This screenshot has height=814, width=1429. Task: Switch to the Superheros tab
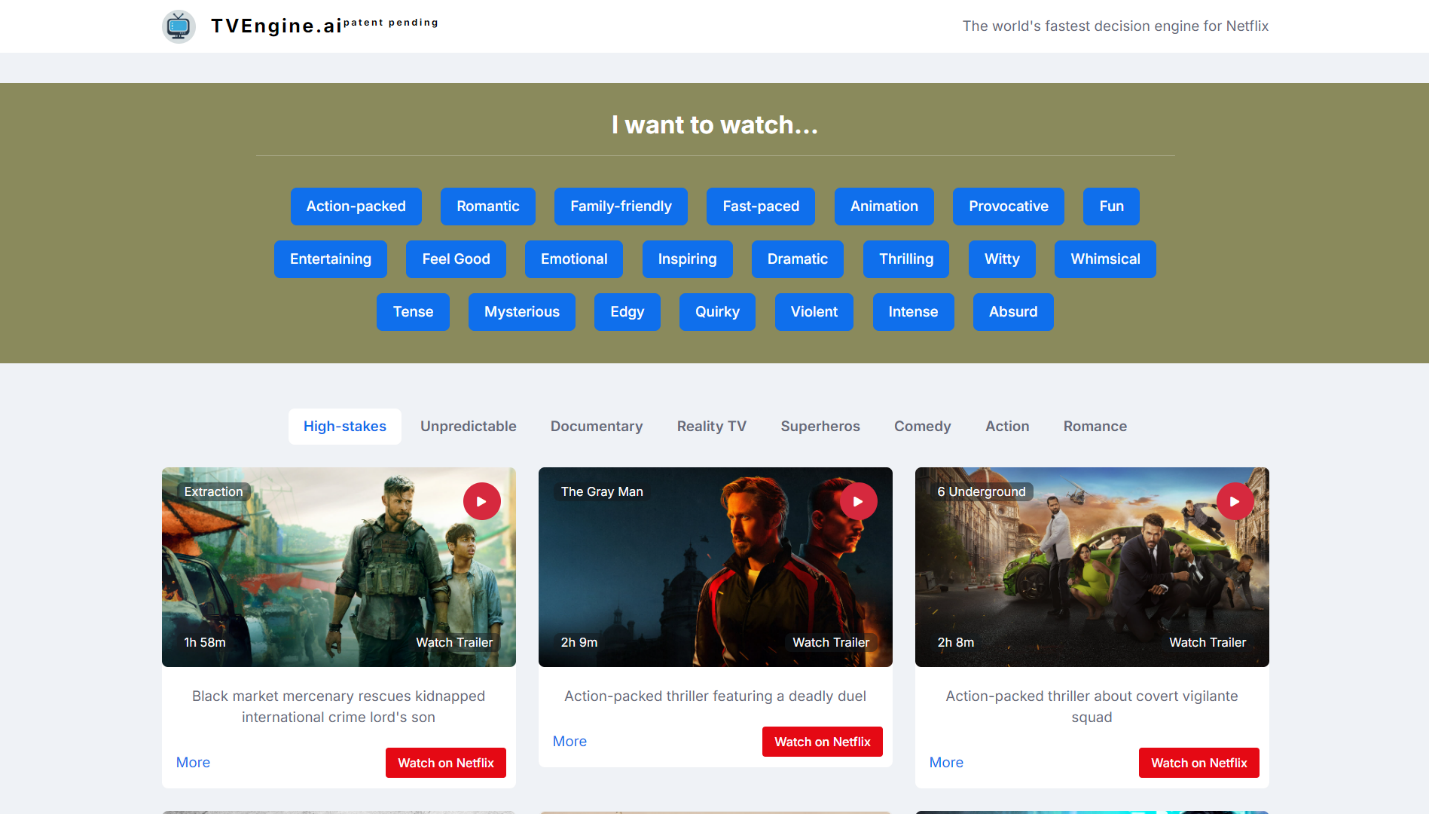(x=820, y=426)
